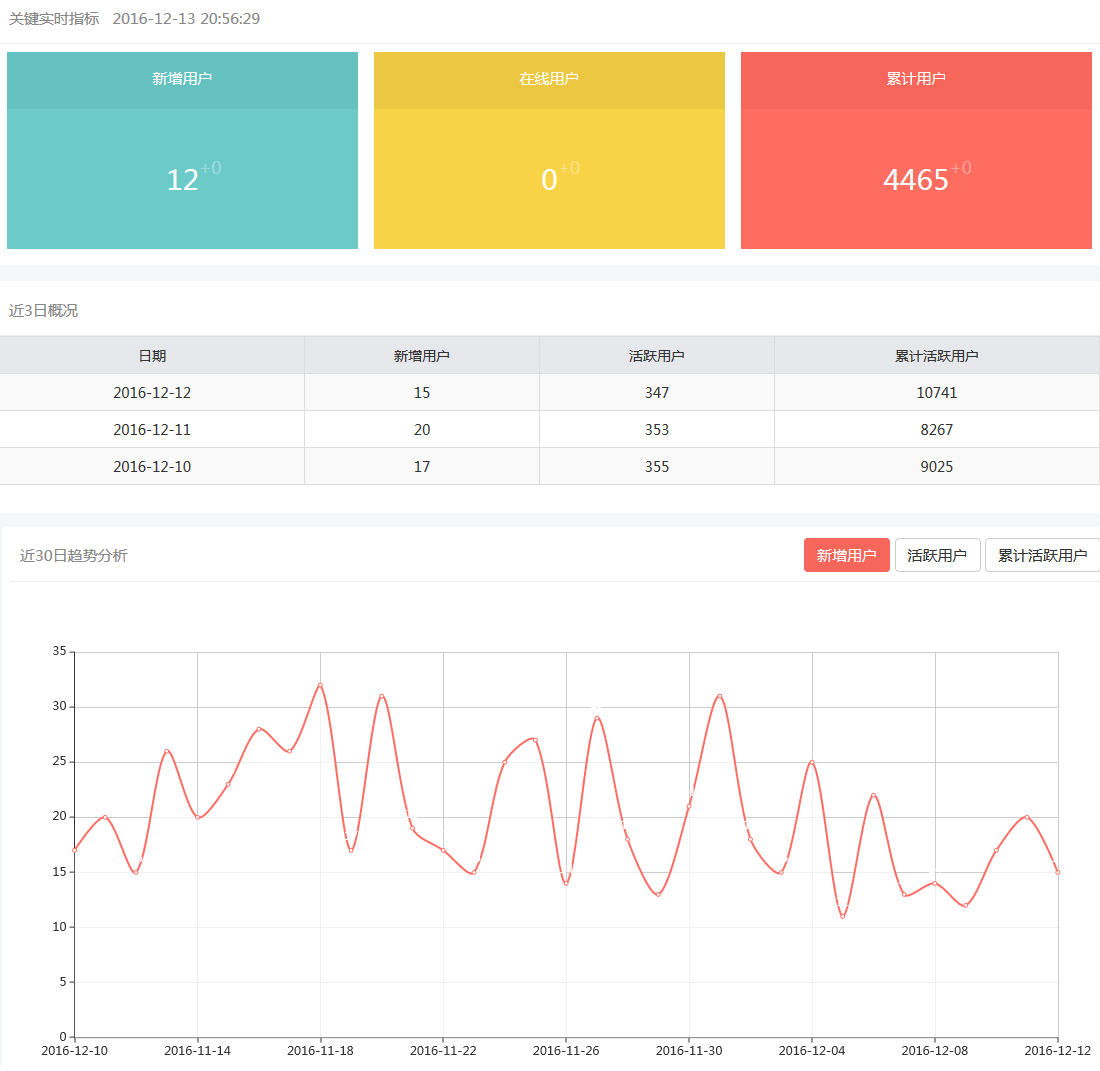
Task: Click the 累计活跃用户 table column header
Action: click(x=936, y=356)
